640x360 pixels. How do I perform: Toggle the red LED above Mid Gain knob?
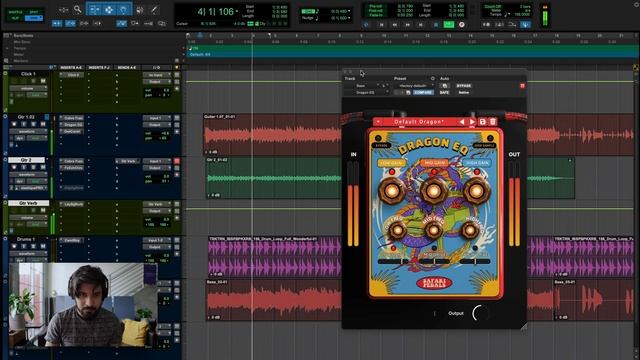[x=434, y=172]
